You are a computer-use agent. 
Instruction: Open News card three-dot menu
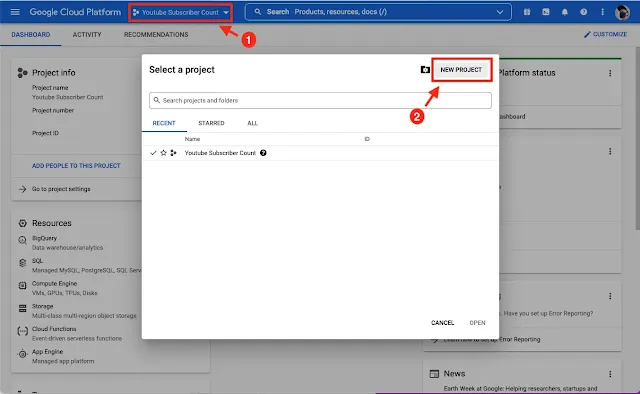coord(610,374)
